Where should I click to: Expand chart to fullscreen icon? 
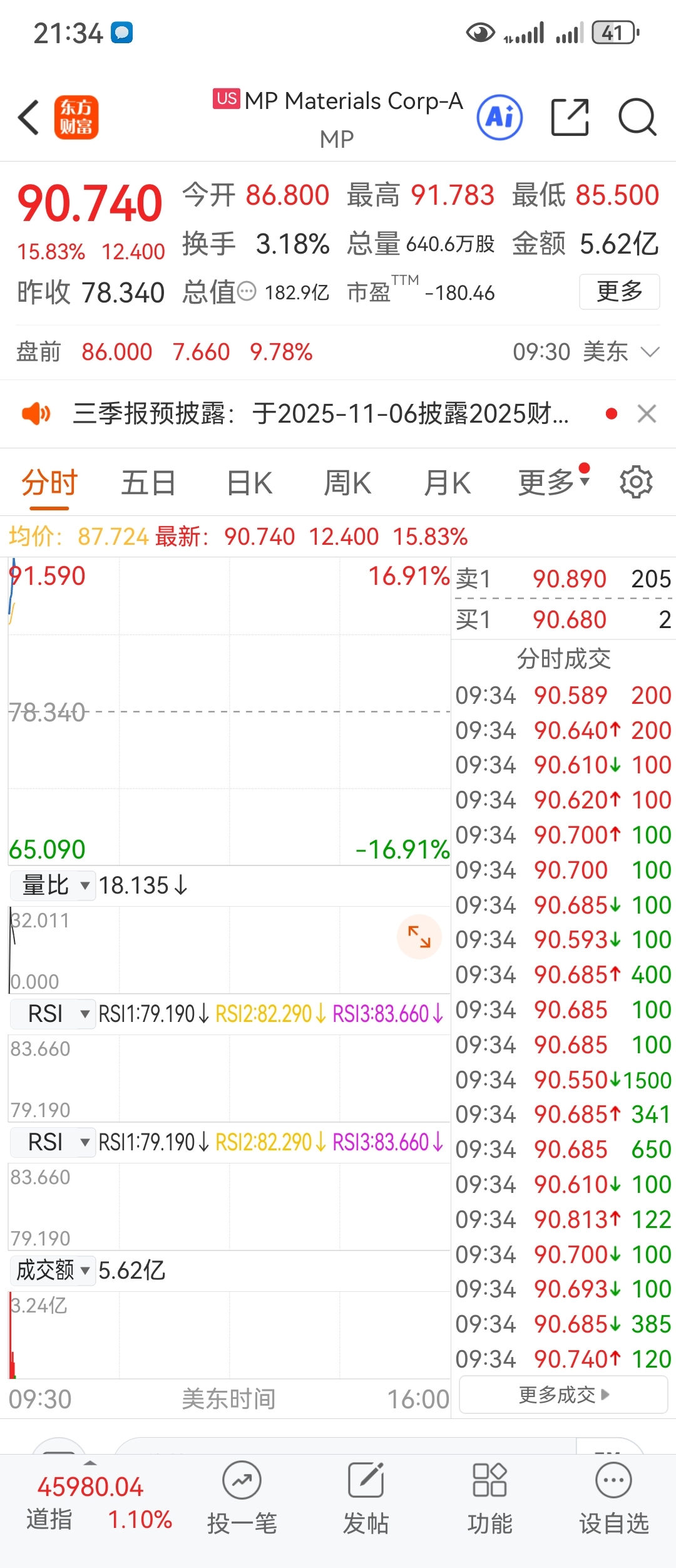(x=419, y=937)
